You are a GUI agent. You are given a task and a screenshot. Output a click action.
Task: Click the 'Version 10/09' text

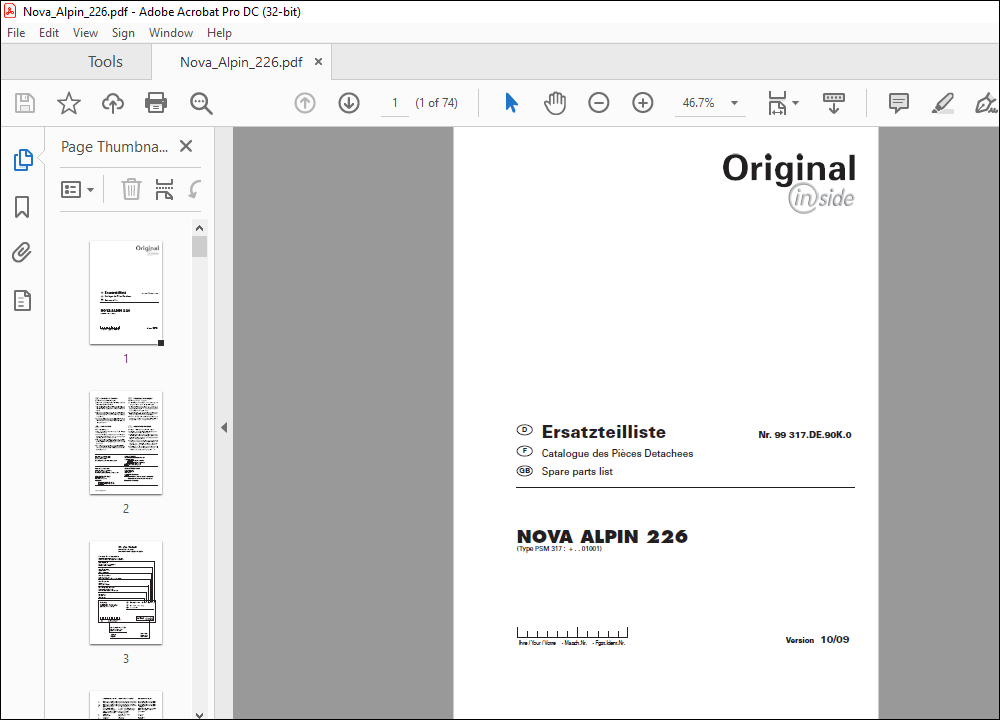[818, 640]
